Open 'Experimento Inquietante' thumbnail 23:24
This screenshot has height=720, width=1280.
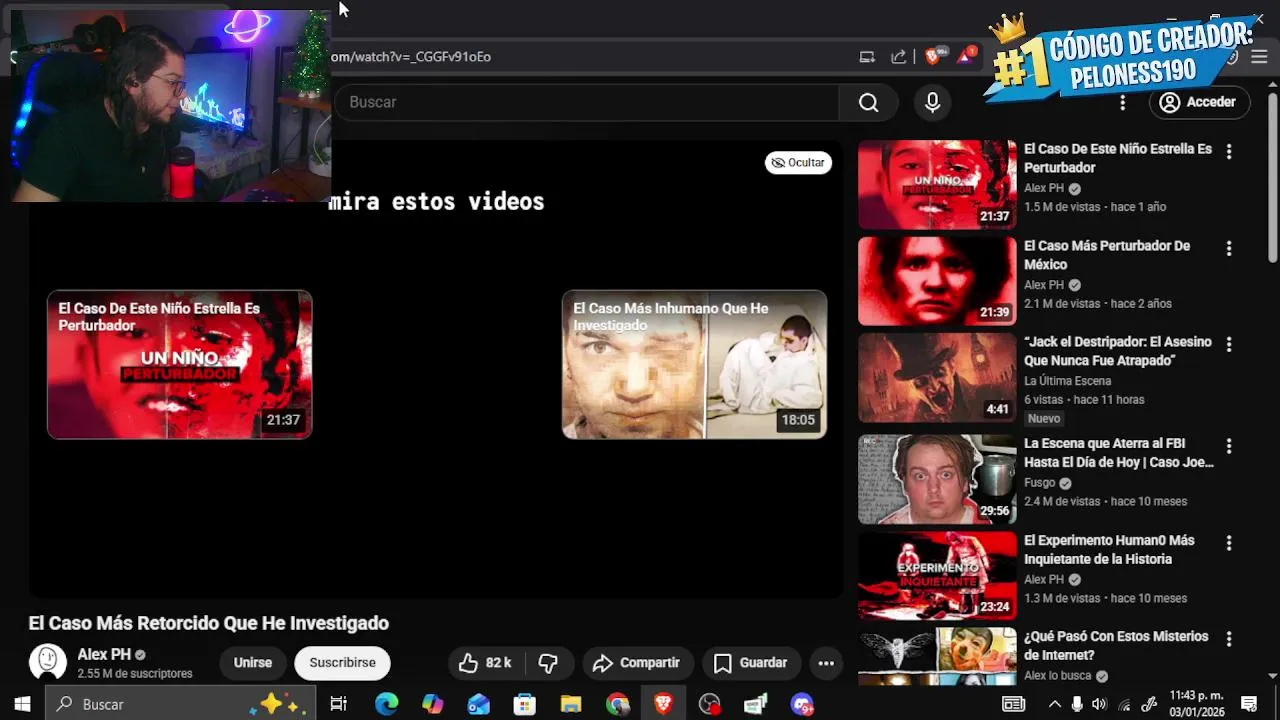937,576
